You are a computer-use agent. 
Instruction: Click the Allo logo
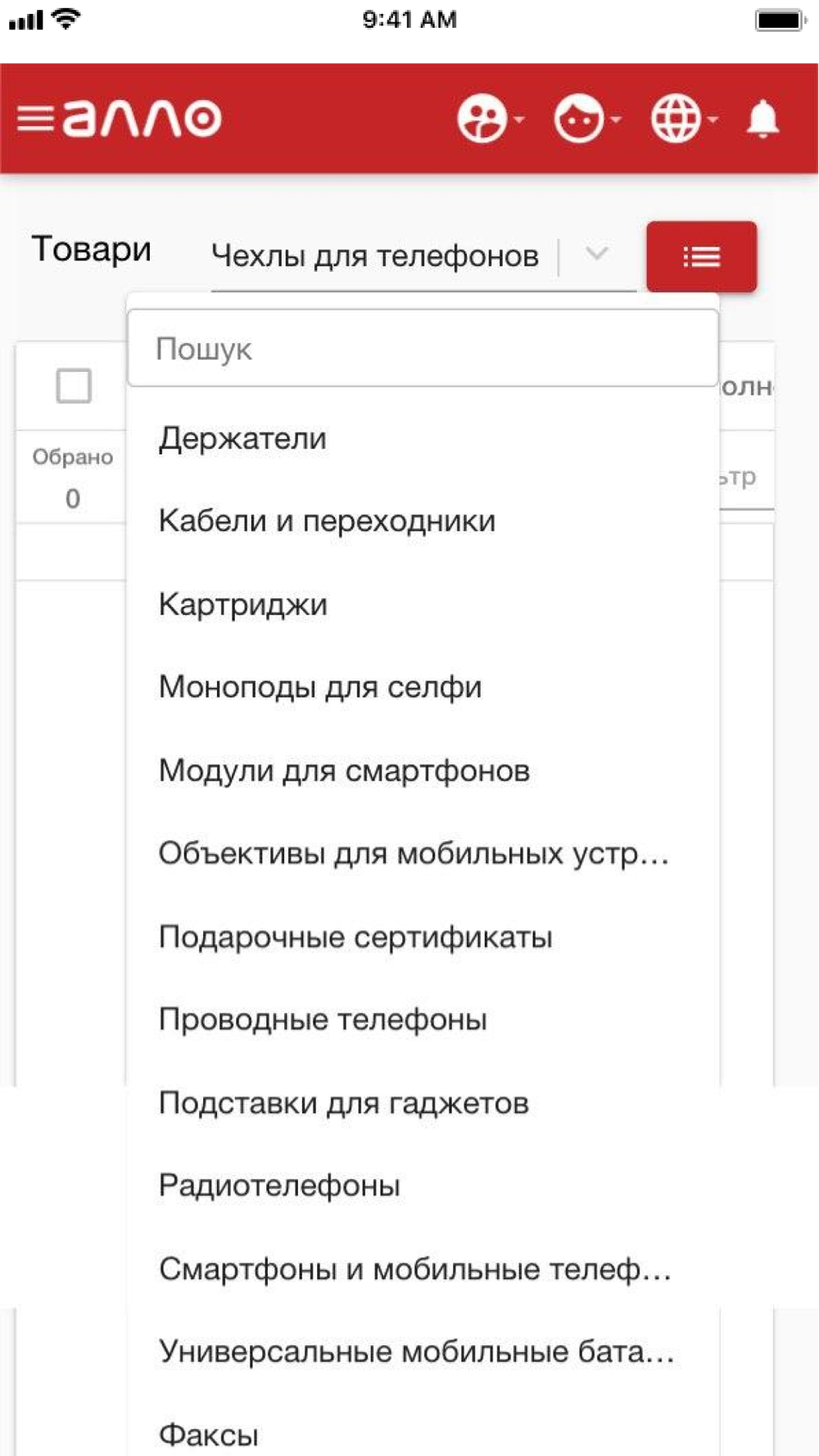[143, 118]
